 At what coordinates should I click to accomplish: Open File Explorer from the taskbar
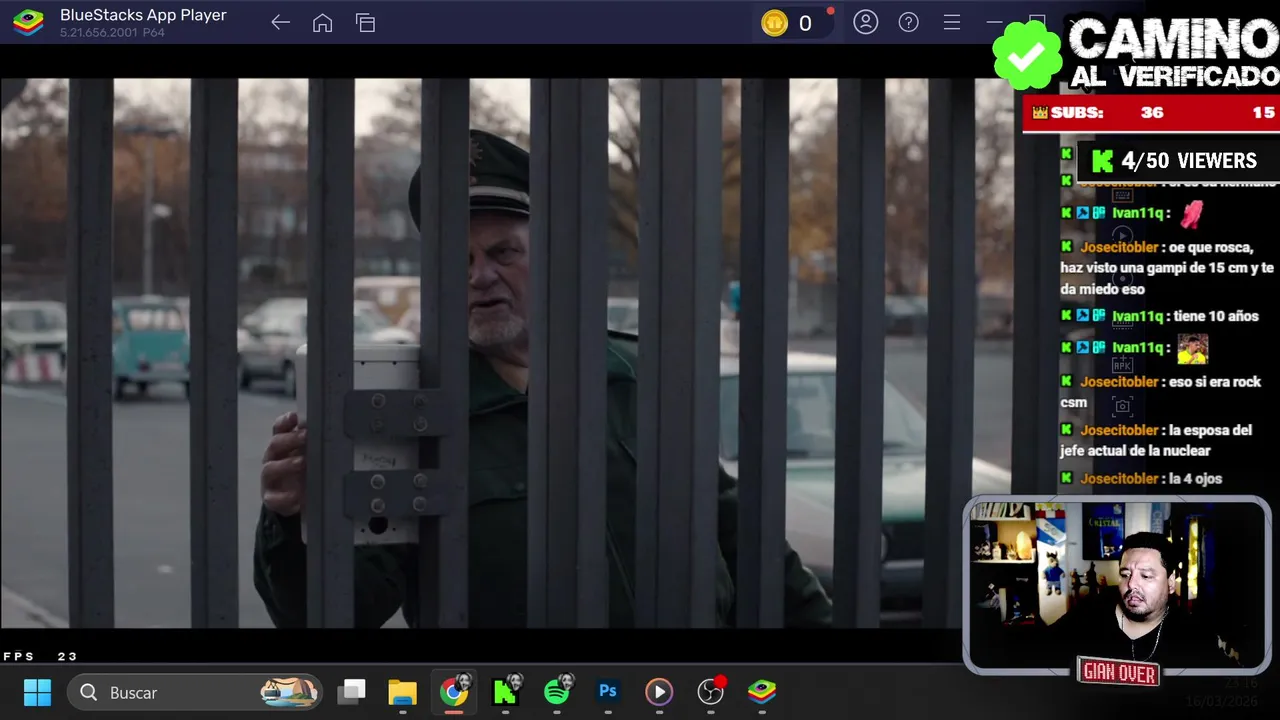402,692
